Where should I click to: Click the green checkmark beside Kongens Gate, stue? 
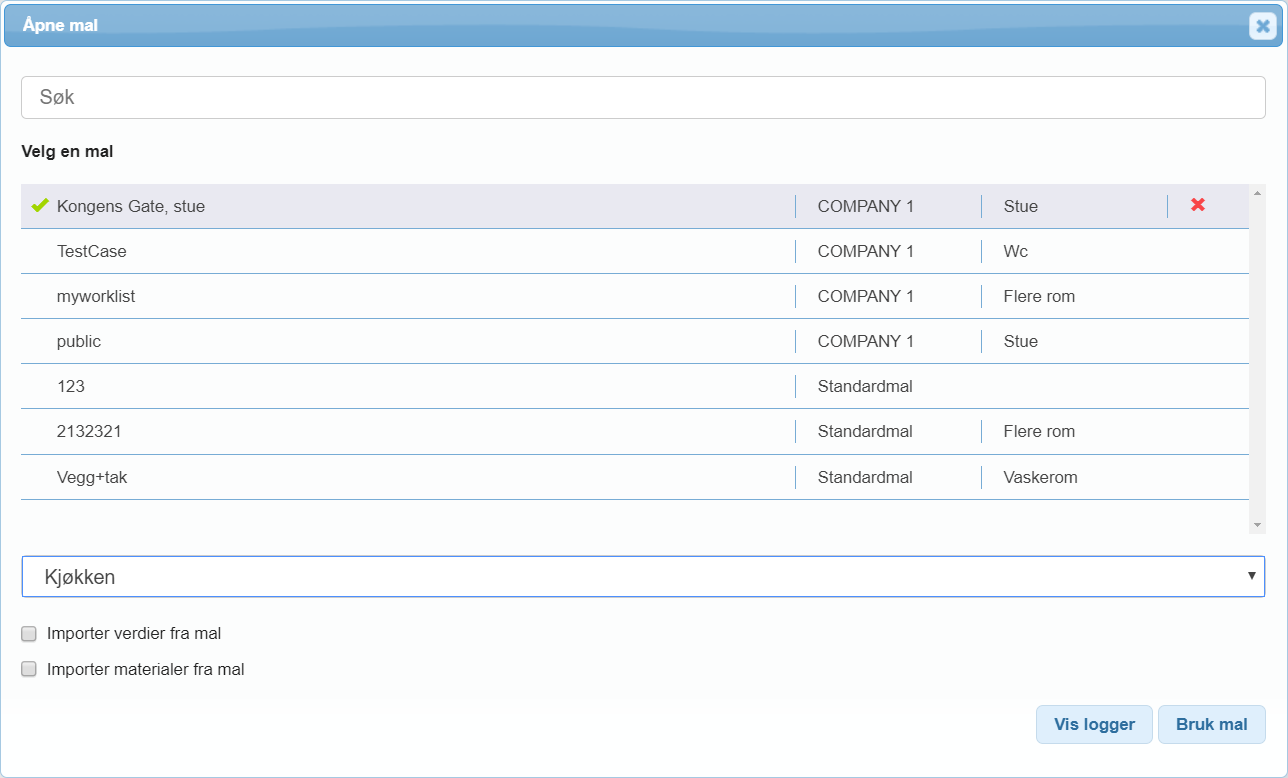tap(40, 205)
